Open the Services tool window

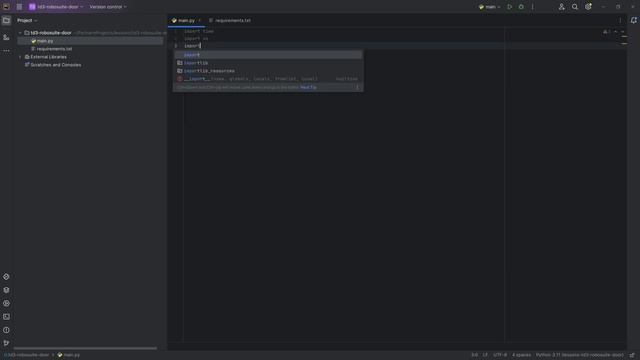pyautogui.click(x=6, y=303)
